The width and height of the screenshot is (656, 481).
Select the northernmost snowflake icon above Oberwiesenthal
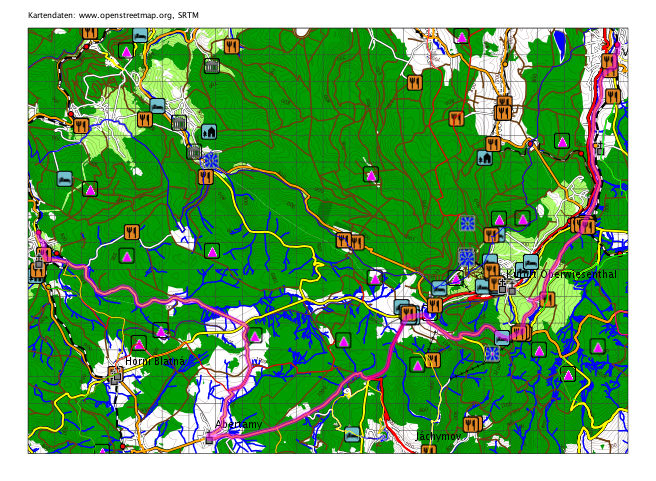pyautogui.click(x=467, y=223)
